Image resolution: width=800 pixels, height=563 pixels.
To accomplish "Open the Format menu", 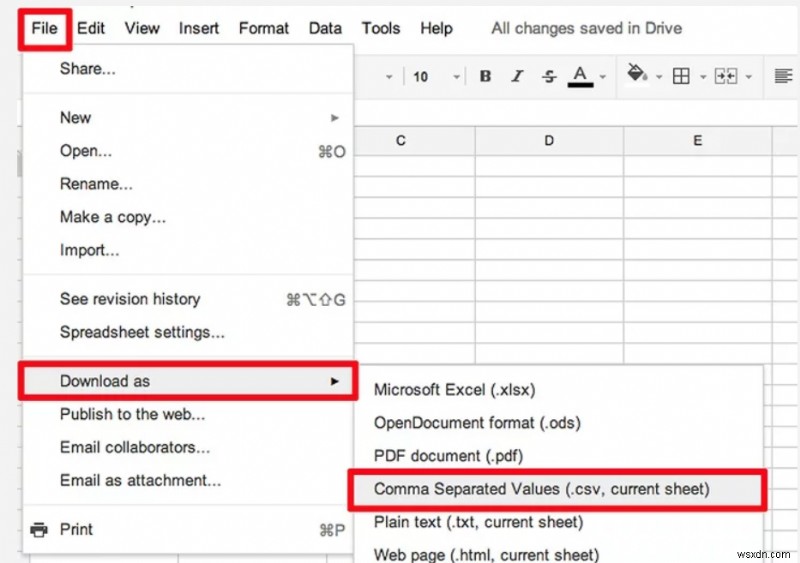I will (x=264, y=28).
